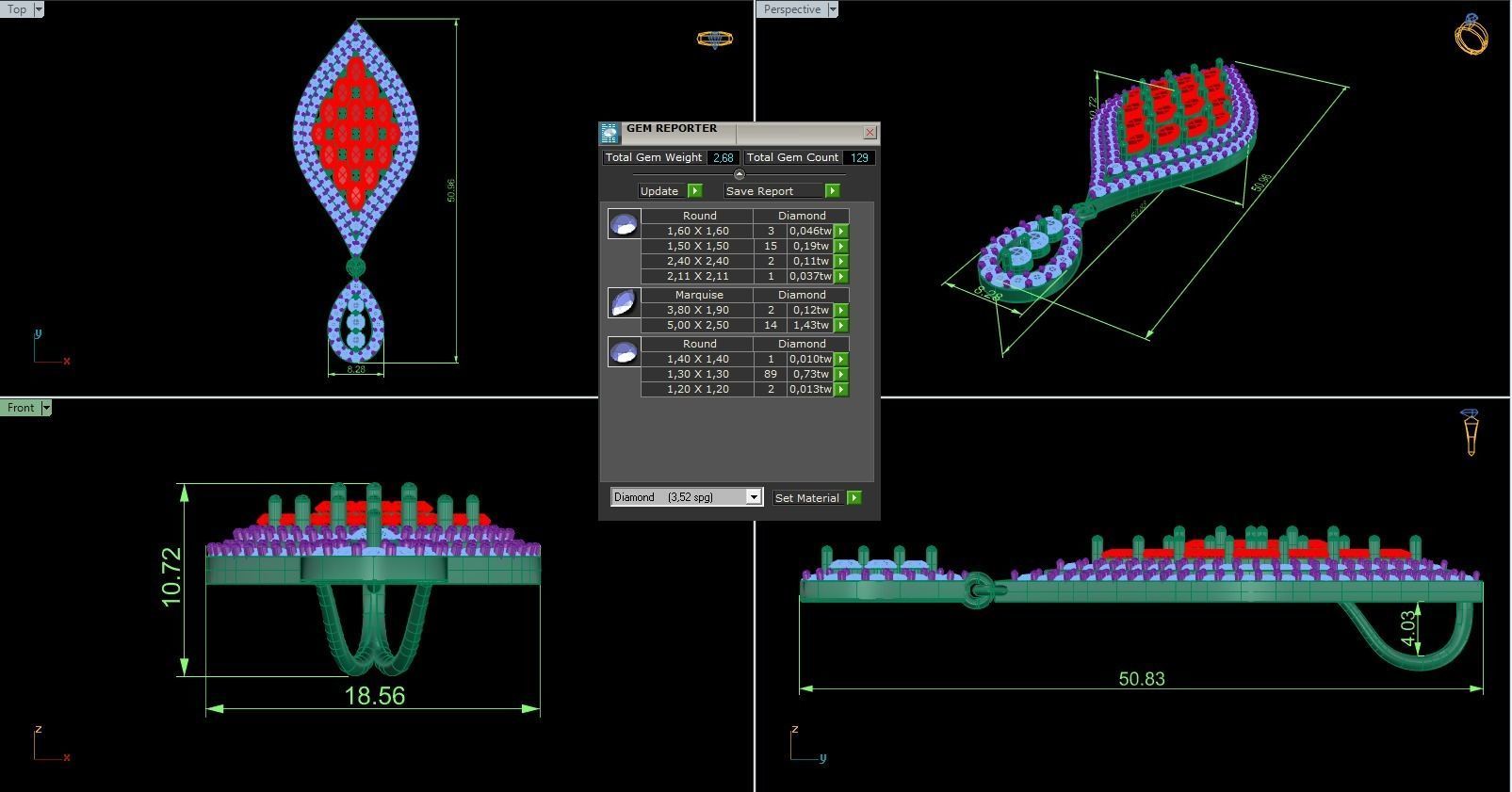
Task: Open the Top viewport dropdown arrow
Action: pos(39,9)
